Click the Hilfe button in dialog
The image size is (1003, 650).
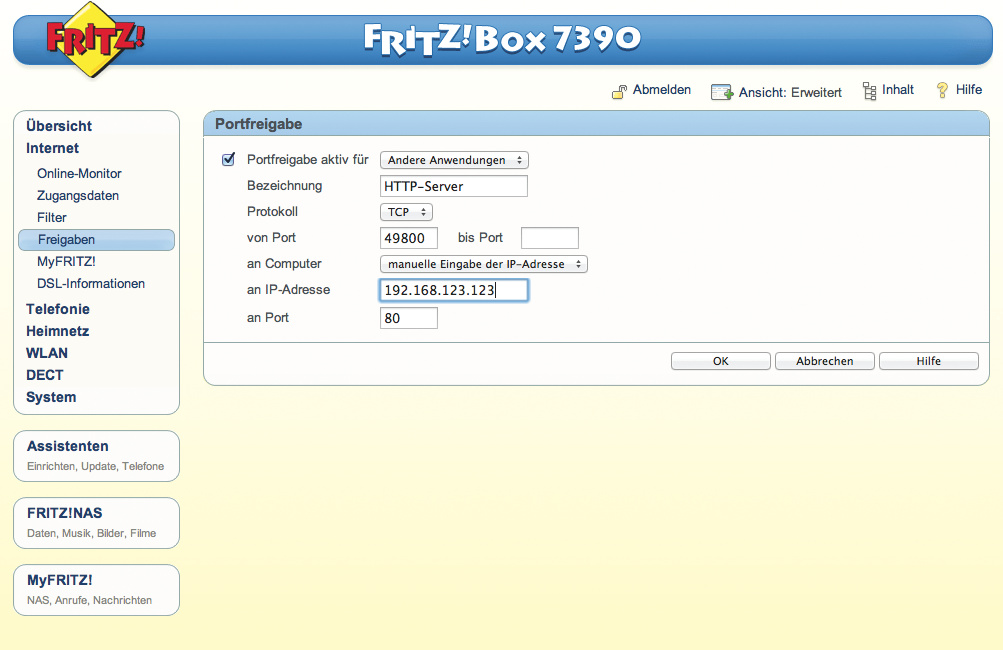929,361
